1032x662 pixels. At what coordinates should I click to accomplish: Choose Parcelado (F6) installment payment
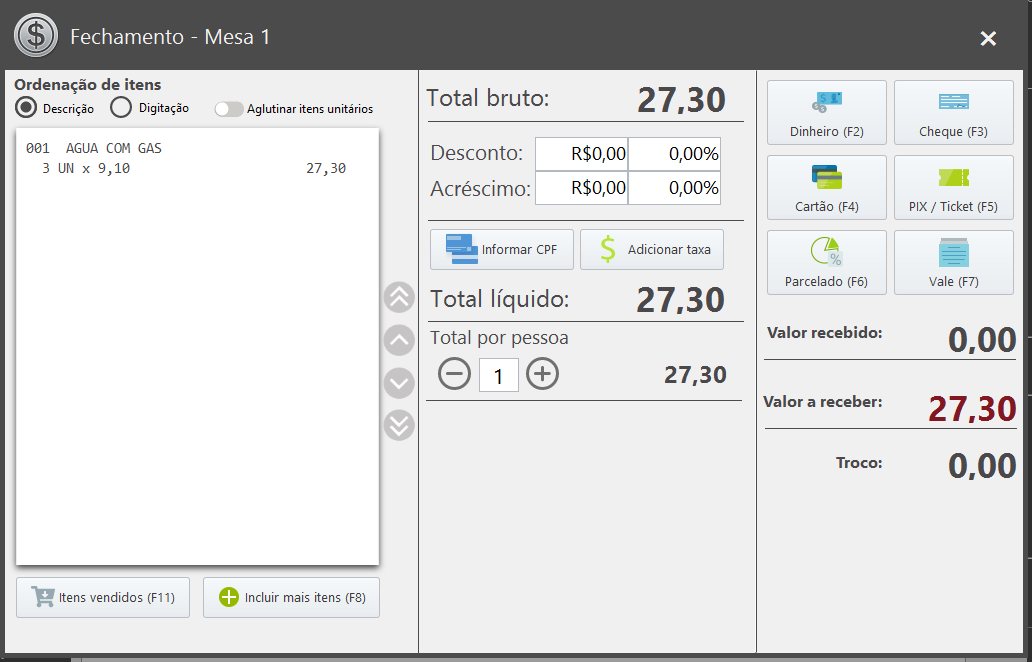[x=827, y=263]
